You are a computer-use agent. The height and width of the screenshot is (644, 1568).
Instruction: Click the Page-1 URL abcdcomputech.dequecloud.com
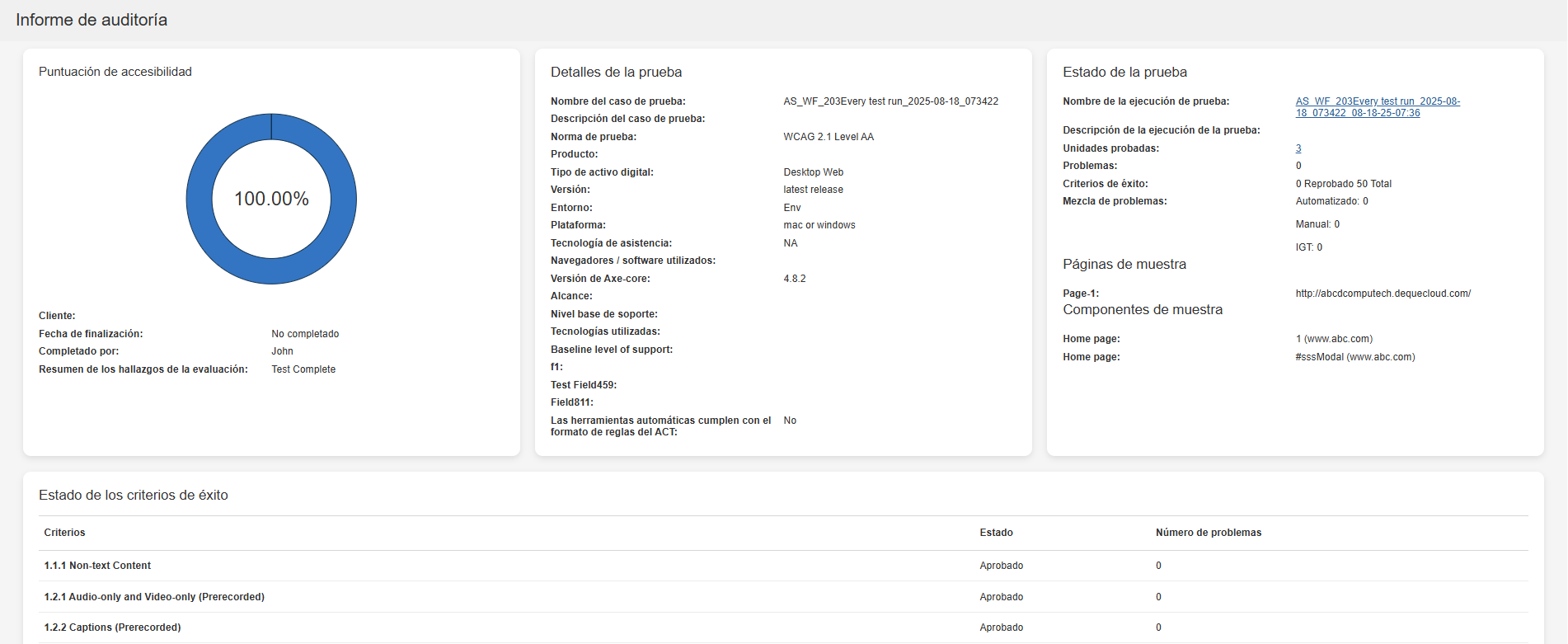point(1383,294)
